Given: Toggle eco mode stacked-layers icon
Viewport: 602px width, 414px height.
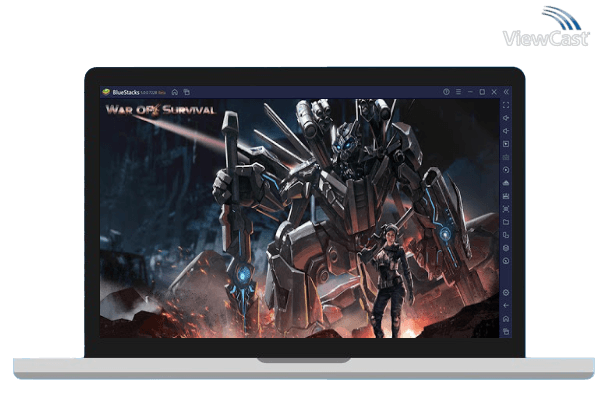Looking at the screenshot, I should tap(506, 248).
